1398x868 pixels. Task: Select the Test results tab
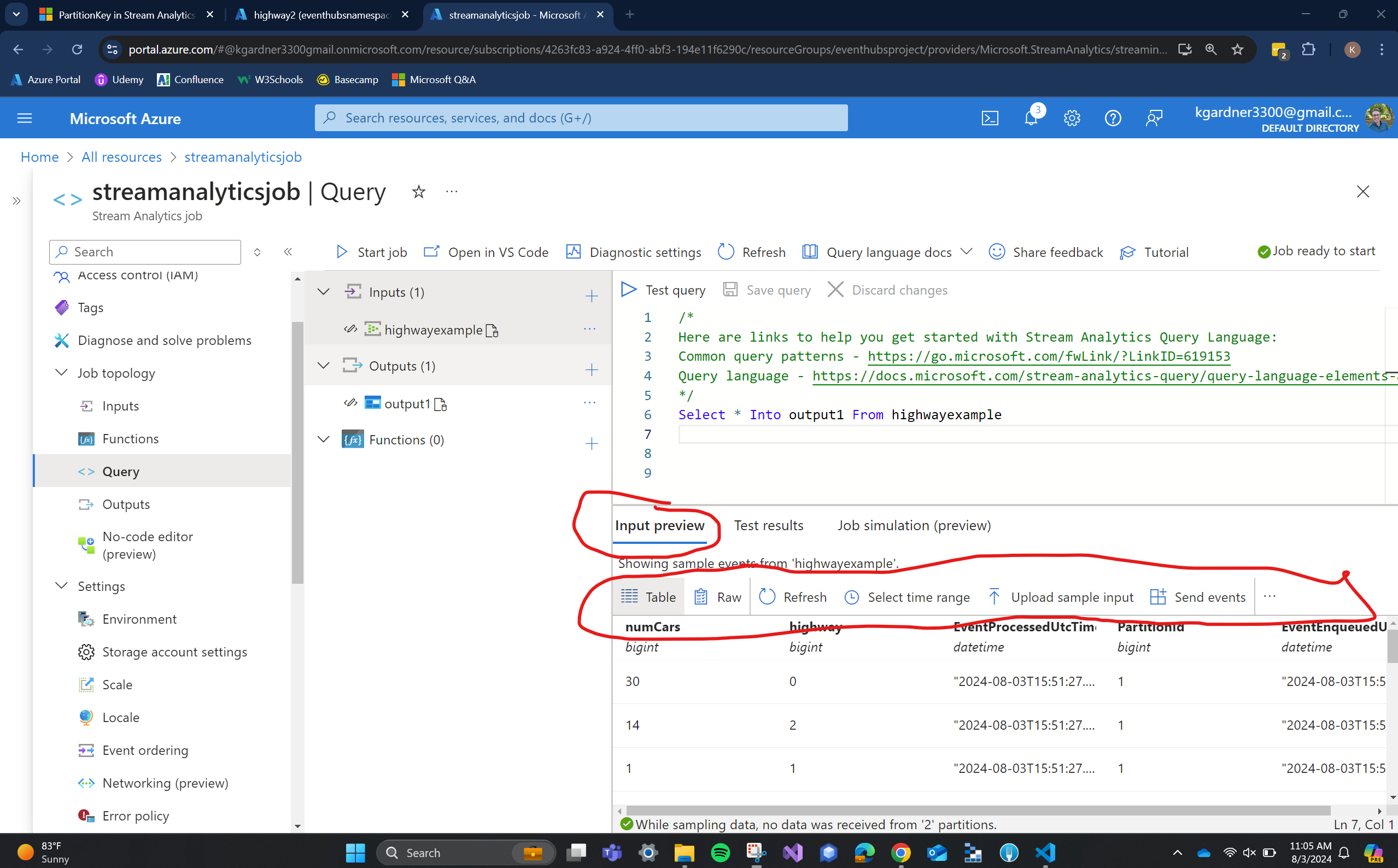pos(769,525)
